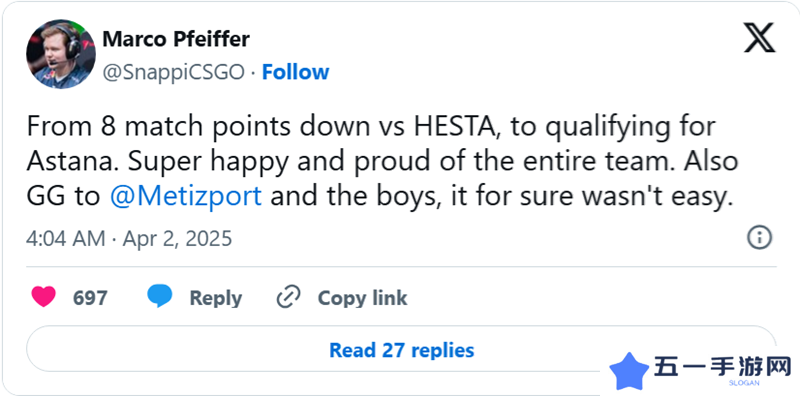The image size is (800, 396).
Task: Like the tweet with the heart icon
Action: (43, 297)
